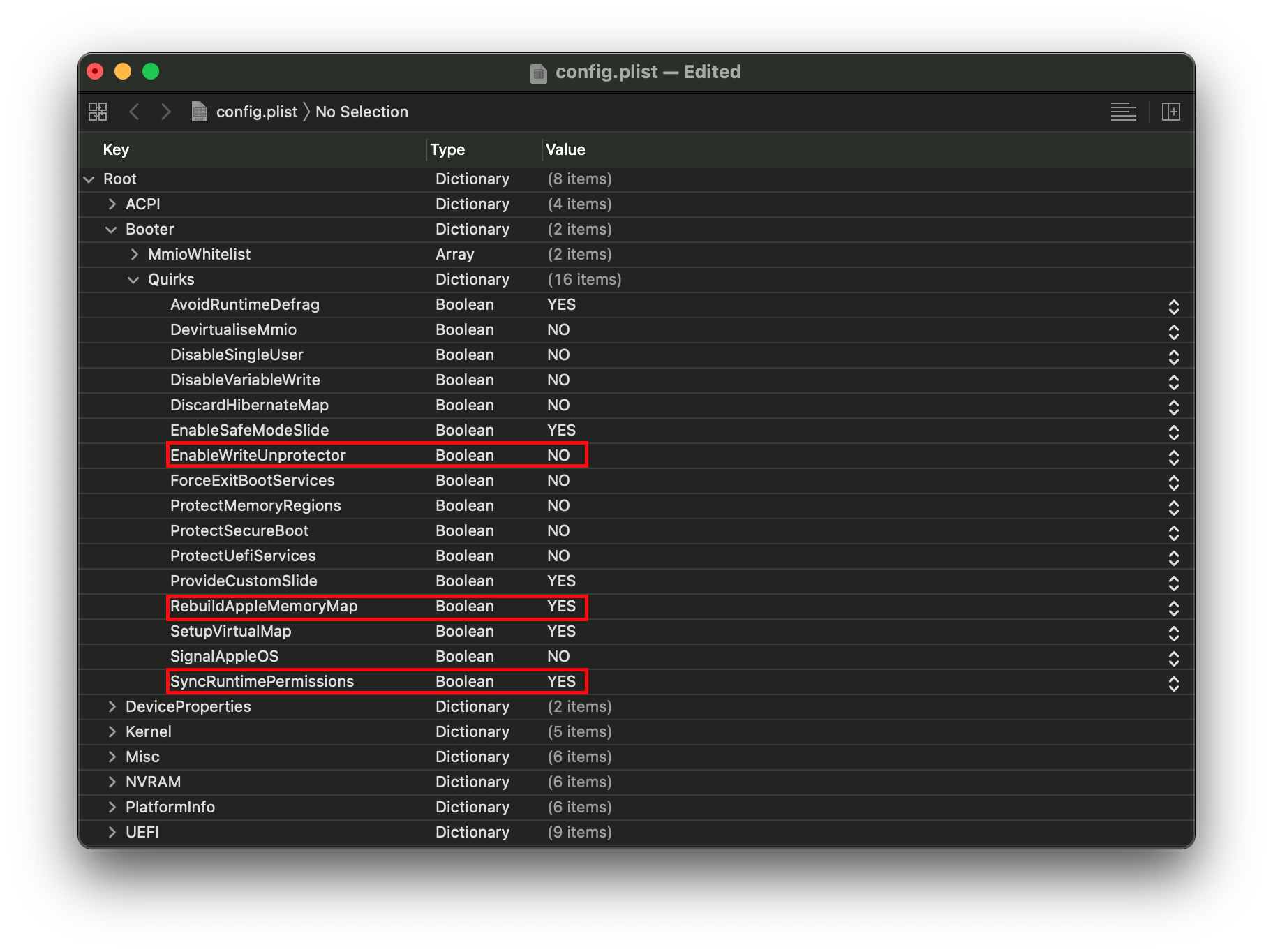1273x952 pixels.
Task: Expand the ACPI dictionary
Action: pyautogui.click(x=112, y=204)
